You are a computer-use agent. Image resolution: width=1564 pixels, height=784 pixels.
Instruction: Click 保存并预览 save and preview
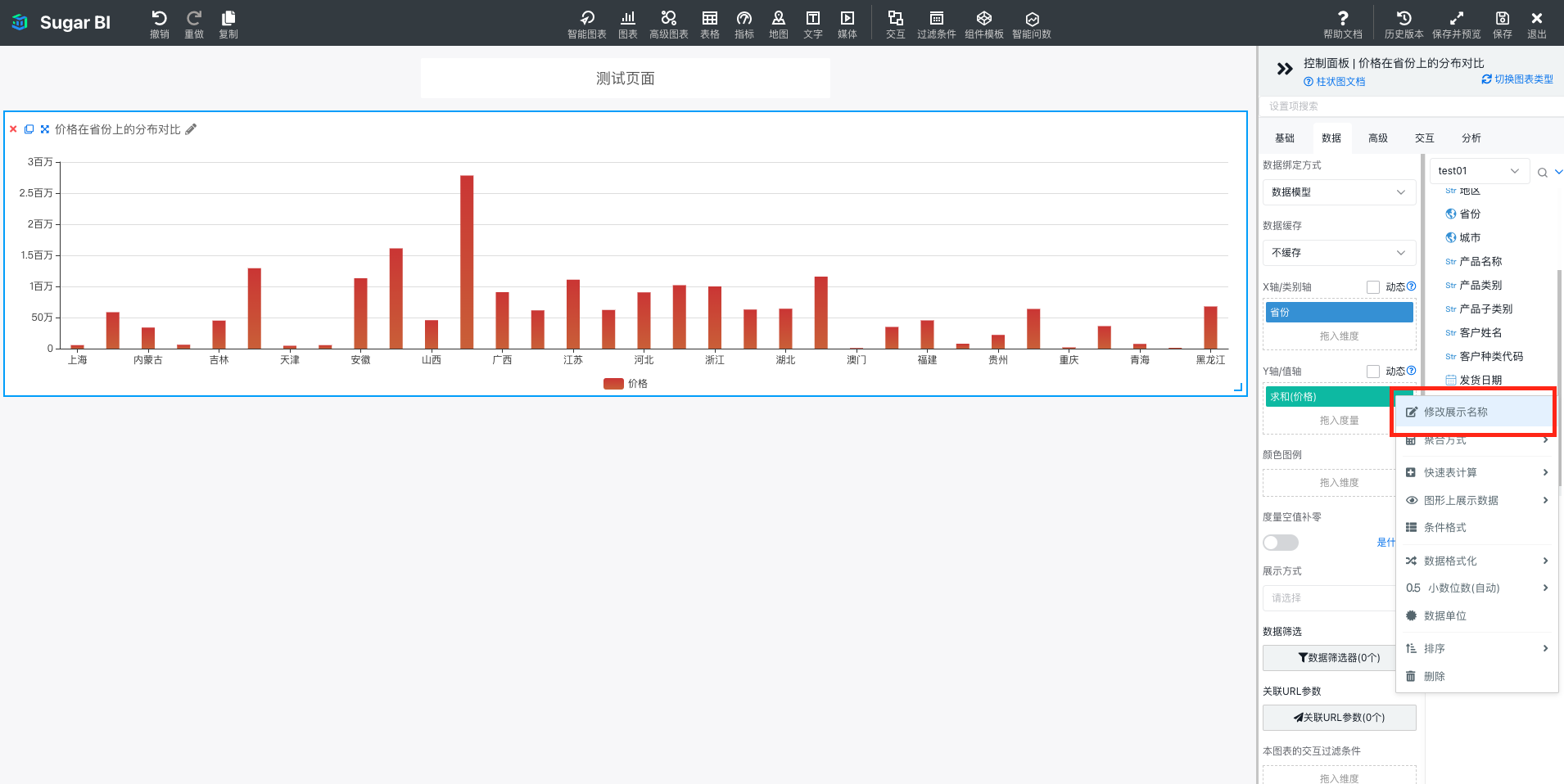coord(1457,24)
